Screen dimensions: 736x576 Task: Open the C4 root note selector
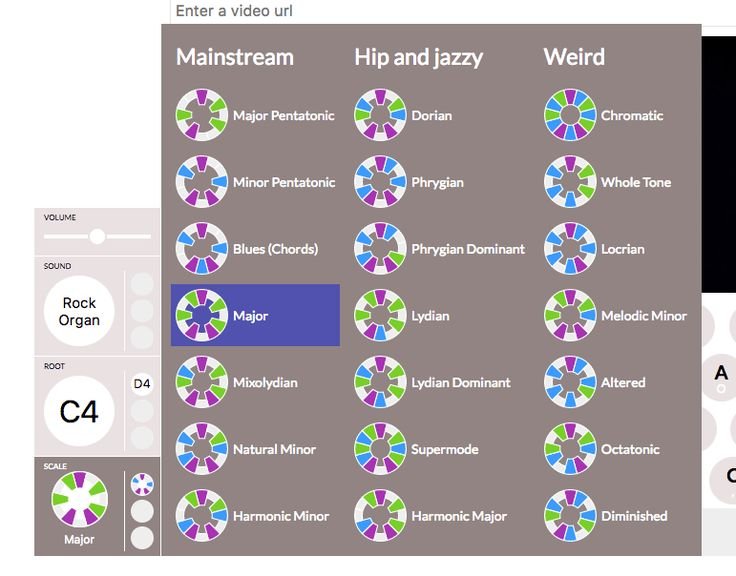point(79,411)
